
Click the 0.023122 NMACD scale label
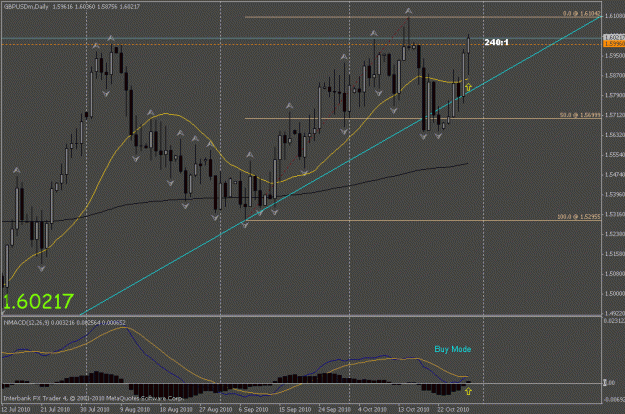tap(614, 320)
